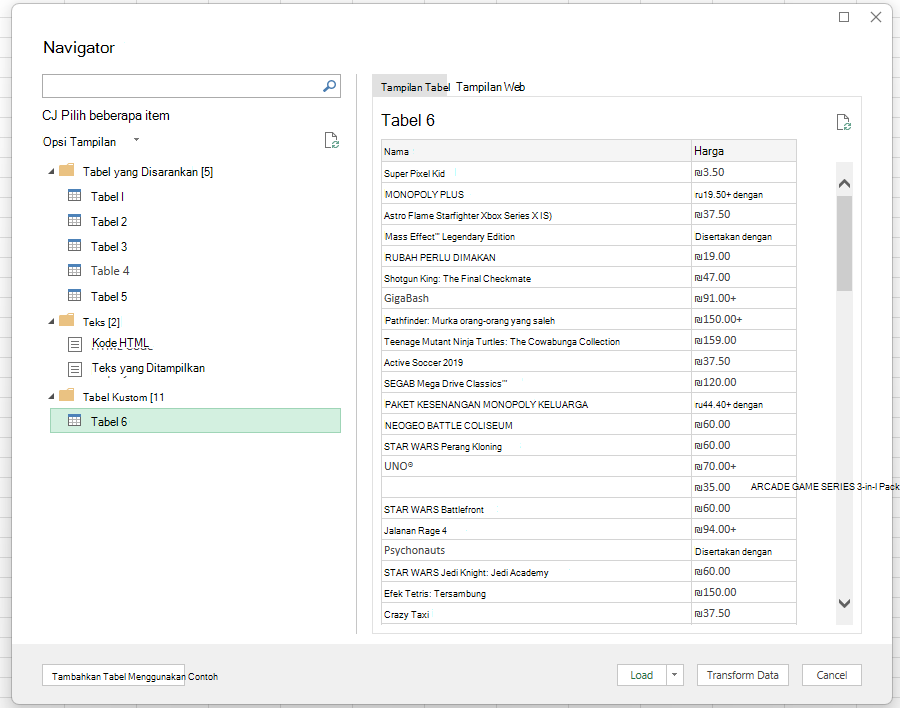Click the SEGA Mega Drive Classics cell
Screen dimensions: 900x708
click(536, 383)
